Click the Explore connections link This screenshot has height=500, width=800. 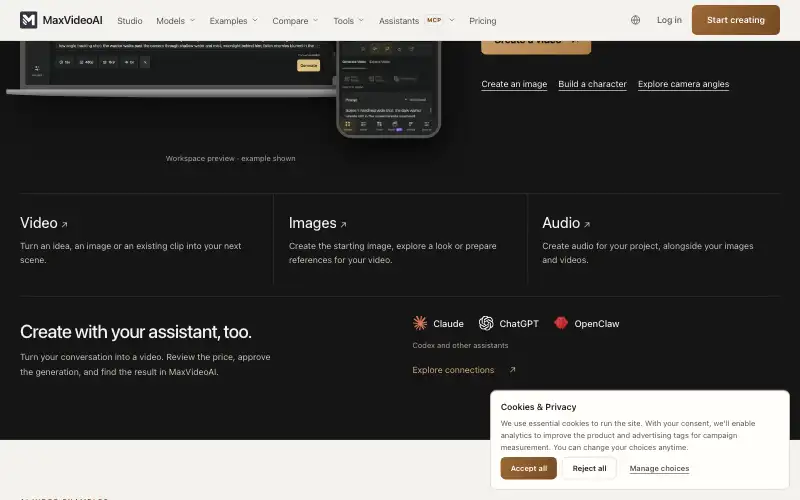pos(453,370)
